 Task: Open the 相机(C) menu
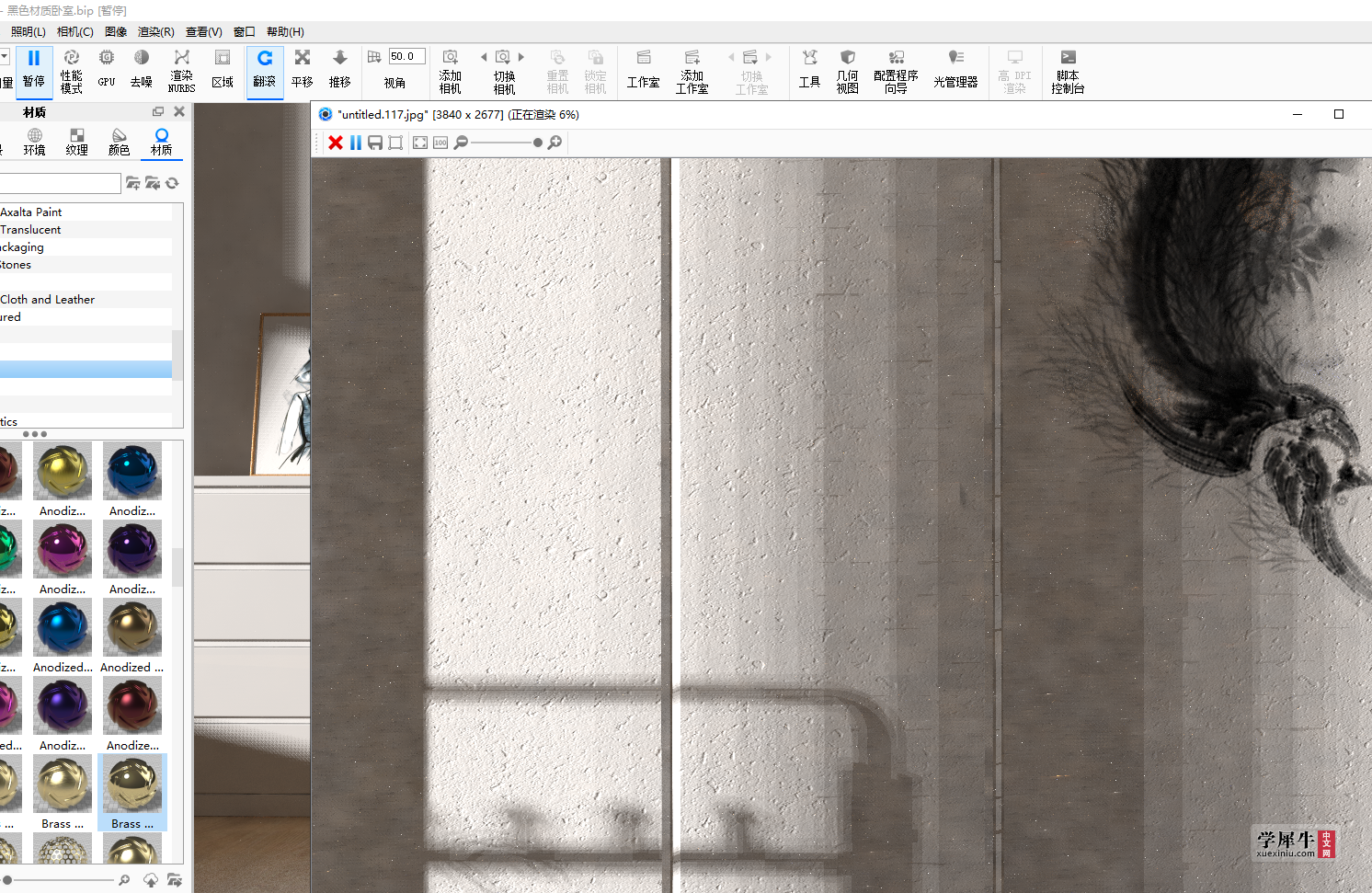(75, 32)
